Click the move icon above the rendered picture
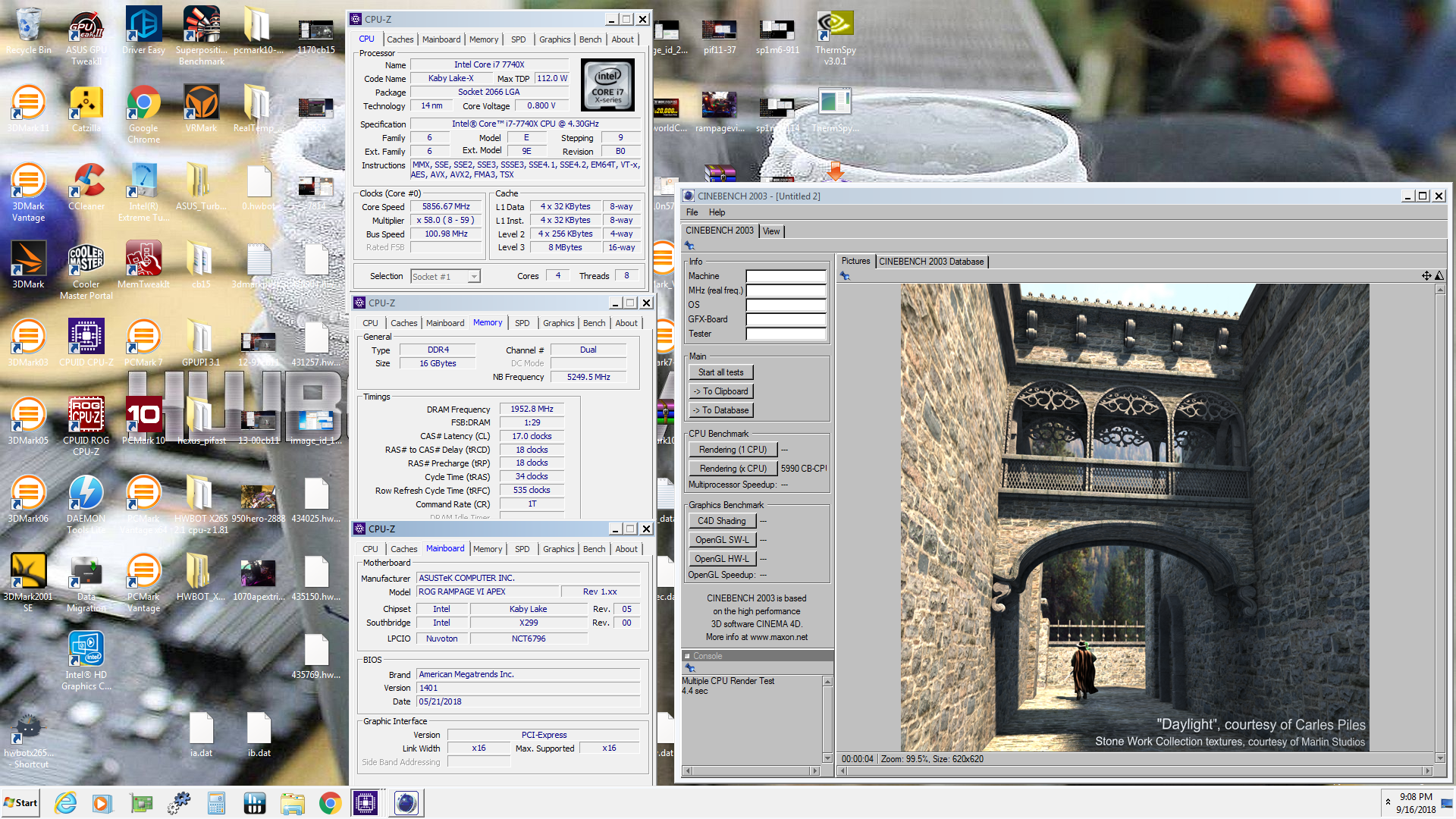The height and width of the screenshot is (819, 1456). pyautogui.click(x=1426, y=276)
